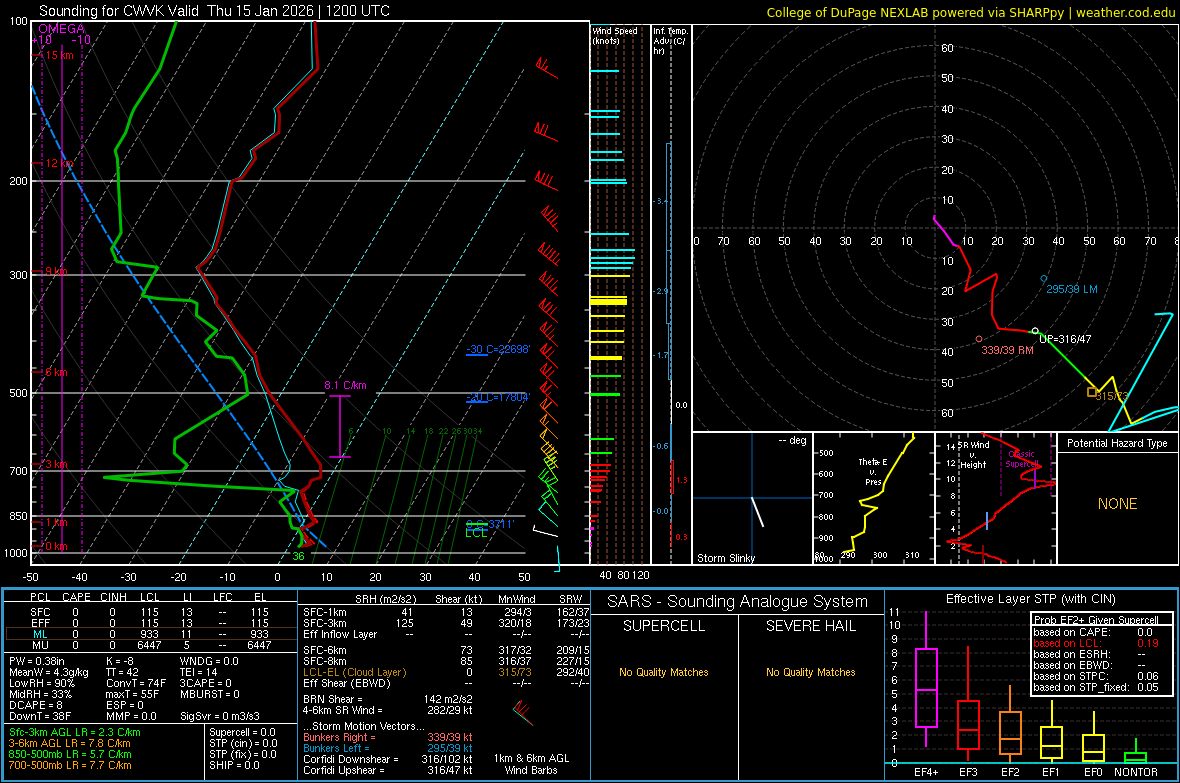Click the SFC-6km shear row
The image size is (1180, 783).
(445, 650)
